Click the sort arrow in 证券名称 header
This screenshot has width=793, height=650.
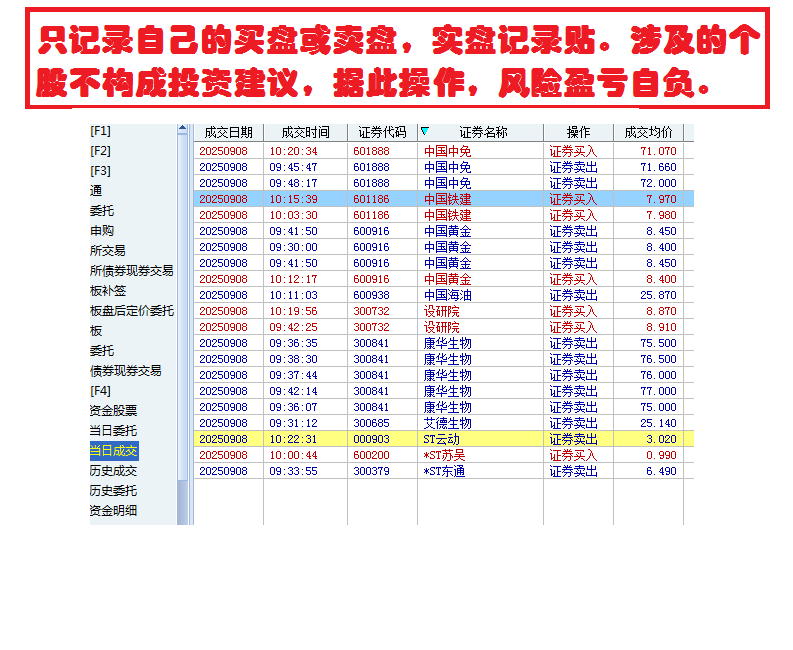point(425,132)
